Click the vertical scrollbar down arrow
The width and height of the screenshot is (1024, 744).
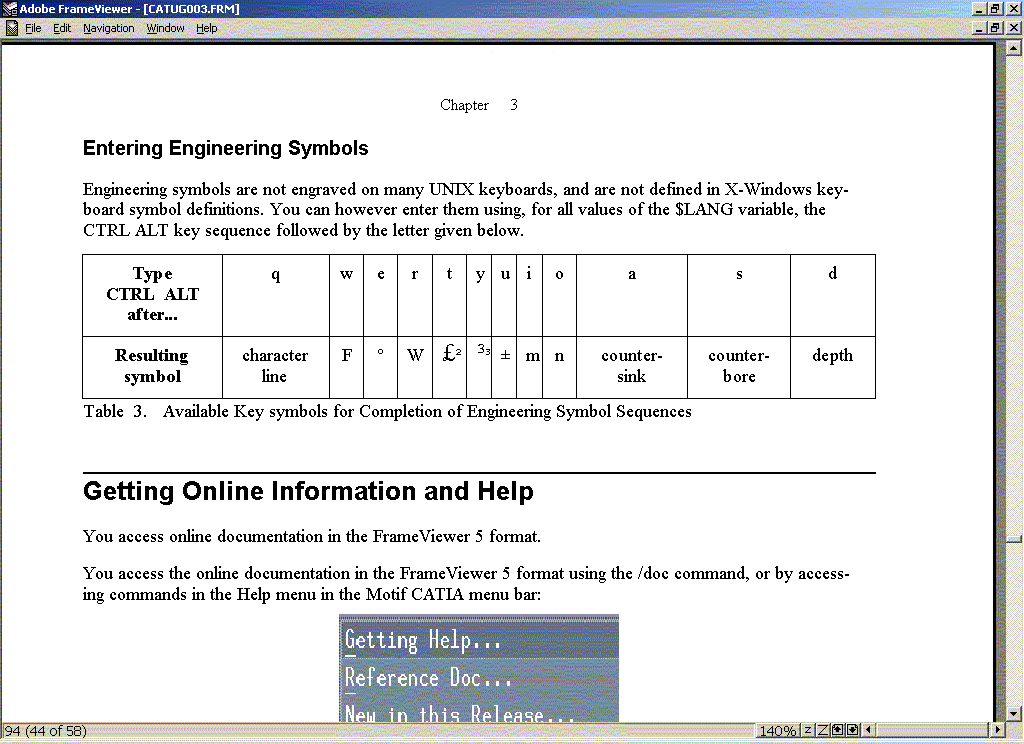1014,713
